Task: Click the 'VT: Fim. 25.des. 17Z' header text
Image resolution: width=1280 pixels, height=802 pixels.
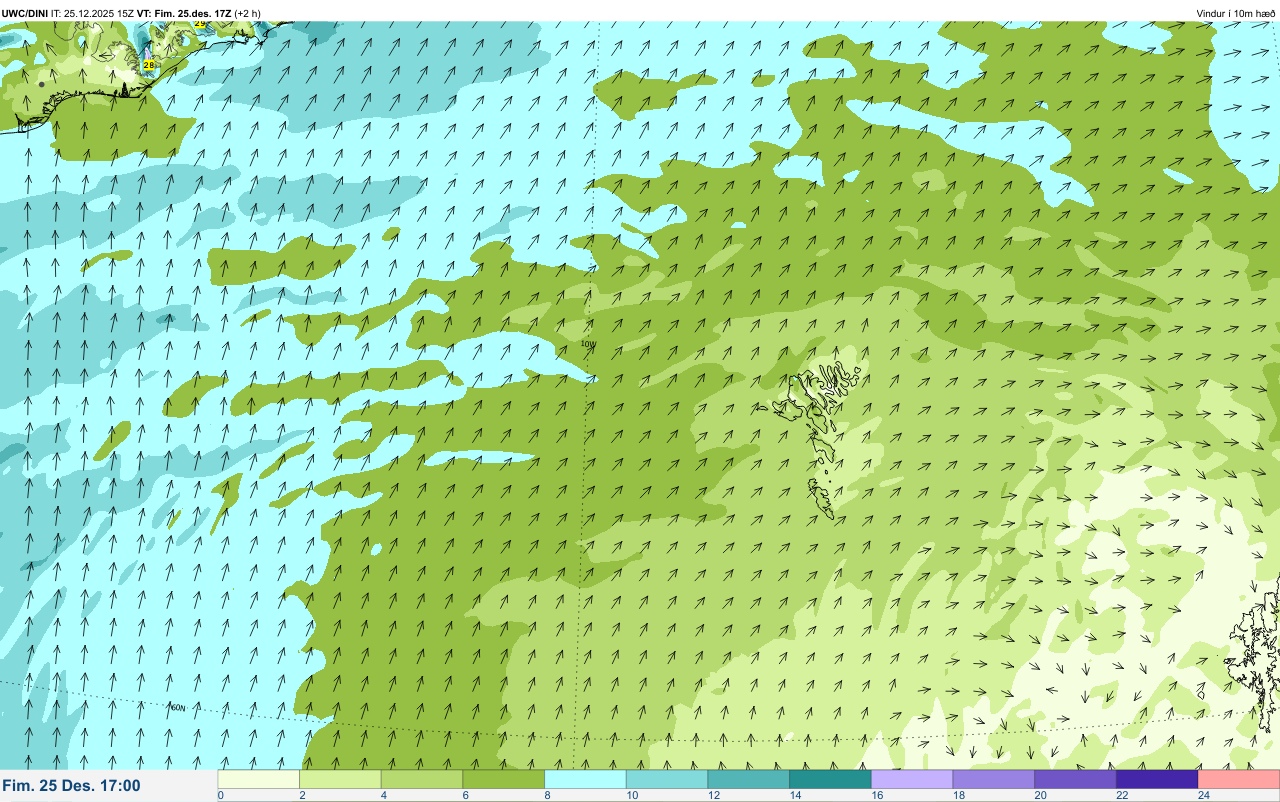Action: click(184, 14)
